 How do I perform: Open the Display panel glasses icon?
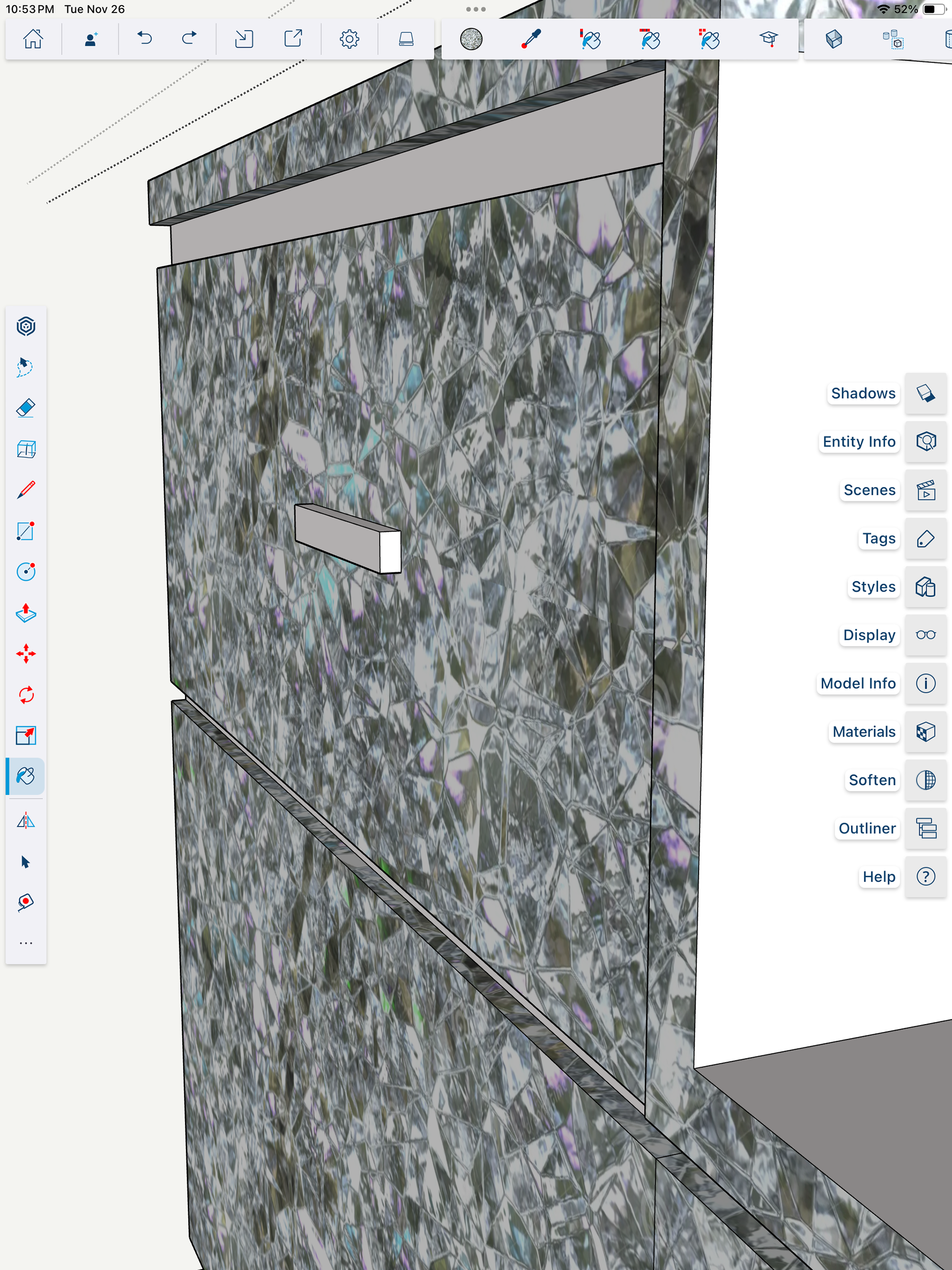pyautogui.click(x=925, y=635)
